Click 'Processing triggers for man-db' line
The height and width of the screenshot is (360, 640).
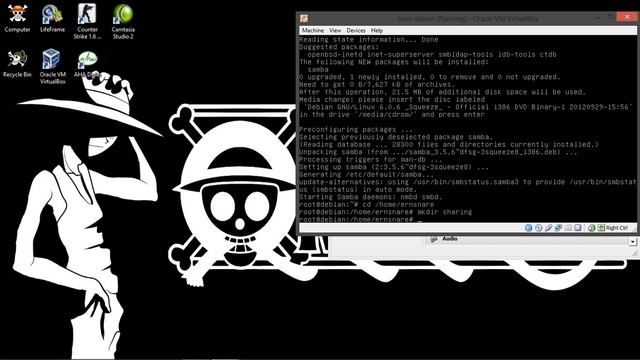pyautogui.click(x=371, y=159)
